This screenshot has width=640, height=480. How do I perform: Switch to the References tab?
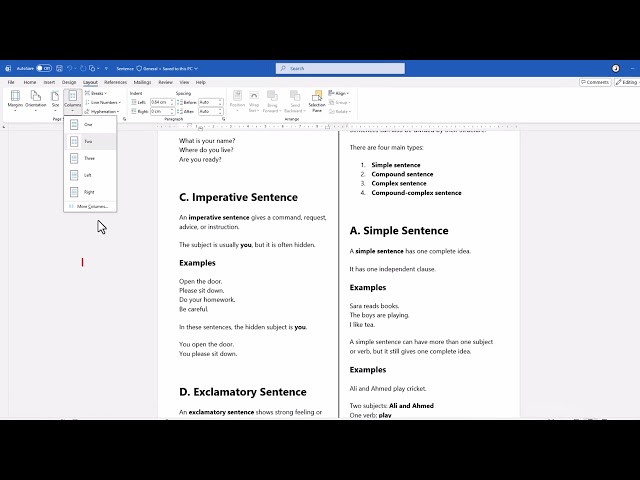click(116, 82)
